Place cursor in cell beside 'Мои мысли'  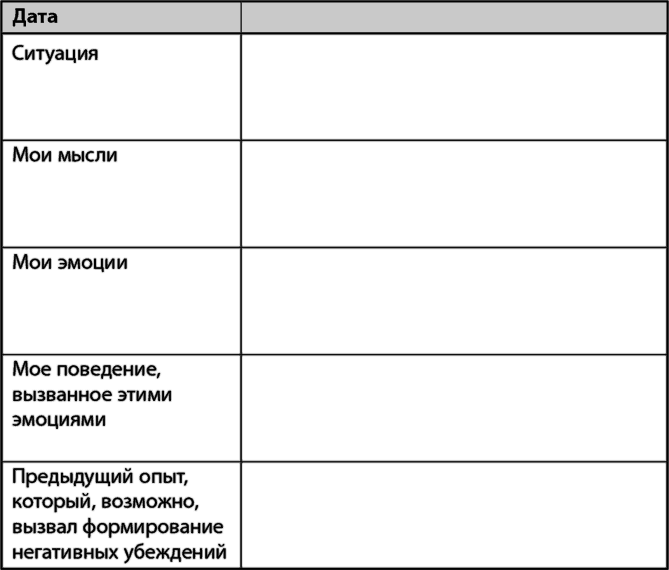point(454,194)
